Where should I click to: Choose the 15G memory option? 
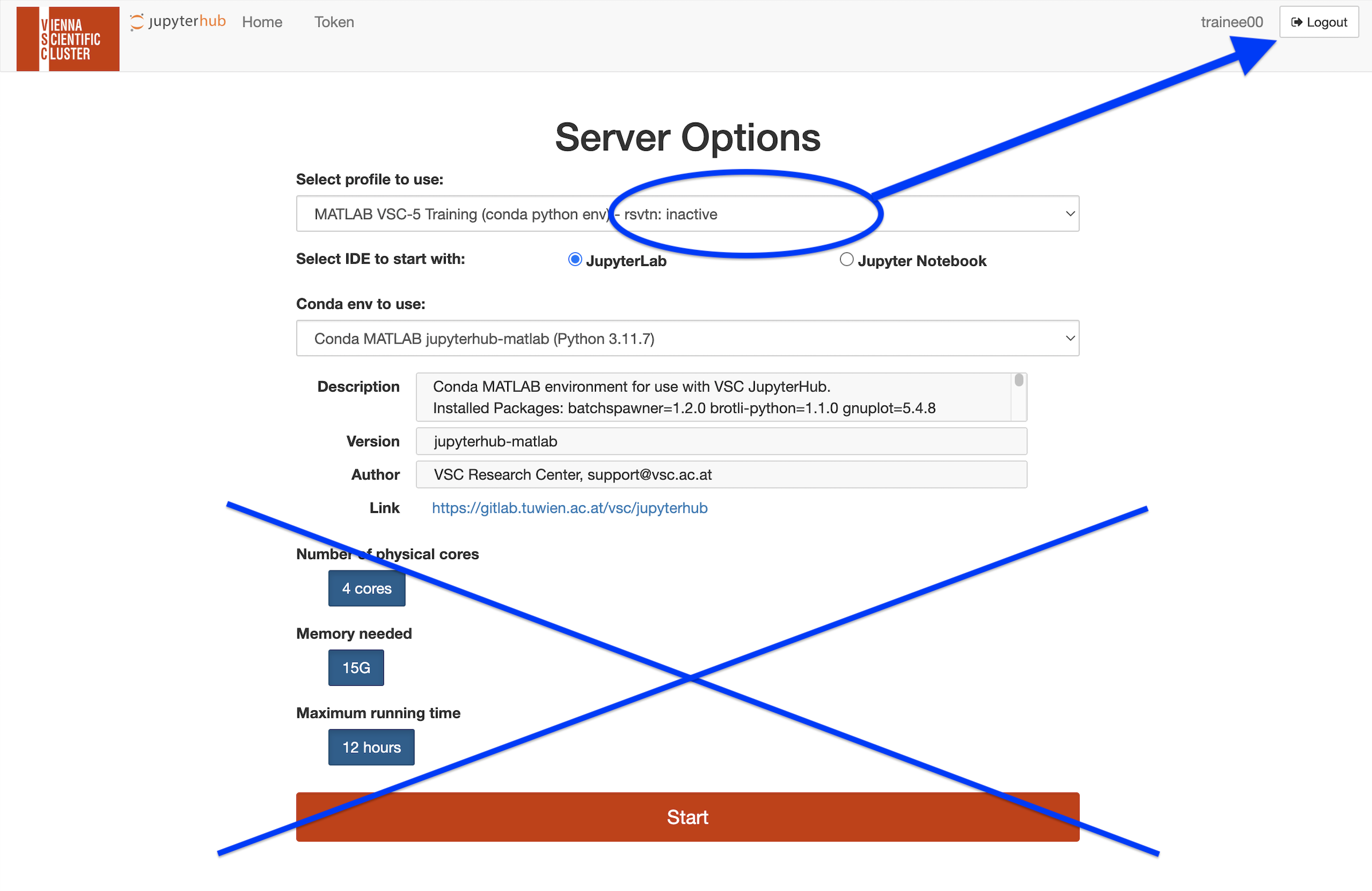pos(356,668)
